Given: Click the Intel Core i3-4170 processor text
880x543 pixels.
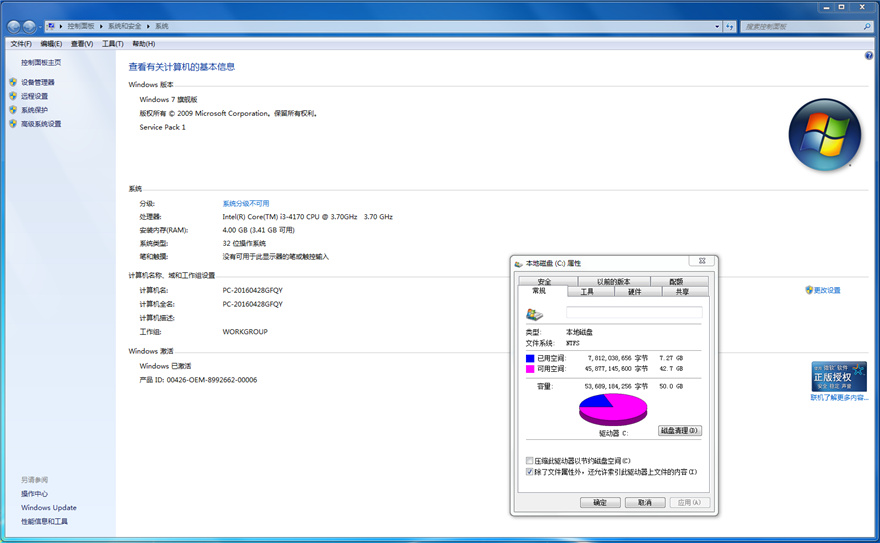Looking at the screenshot, I should (x=308, y=217).
